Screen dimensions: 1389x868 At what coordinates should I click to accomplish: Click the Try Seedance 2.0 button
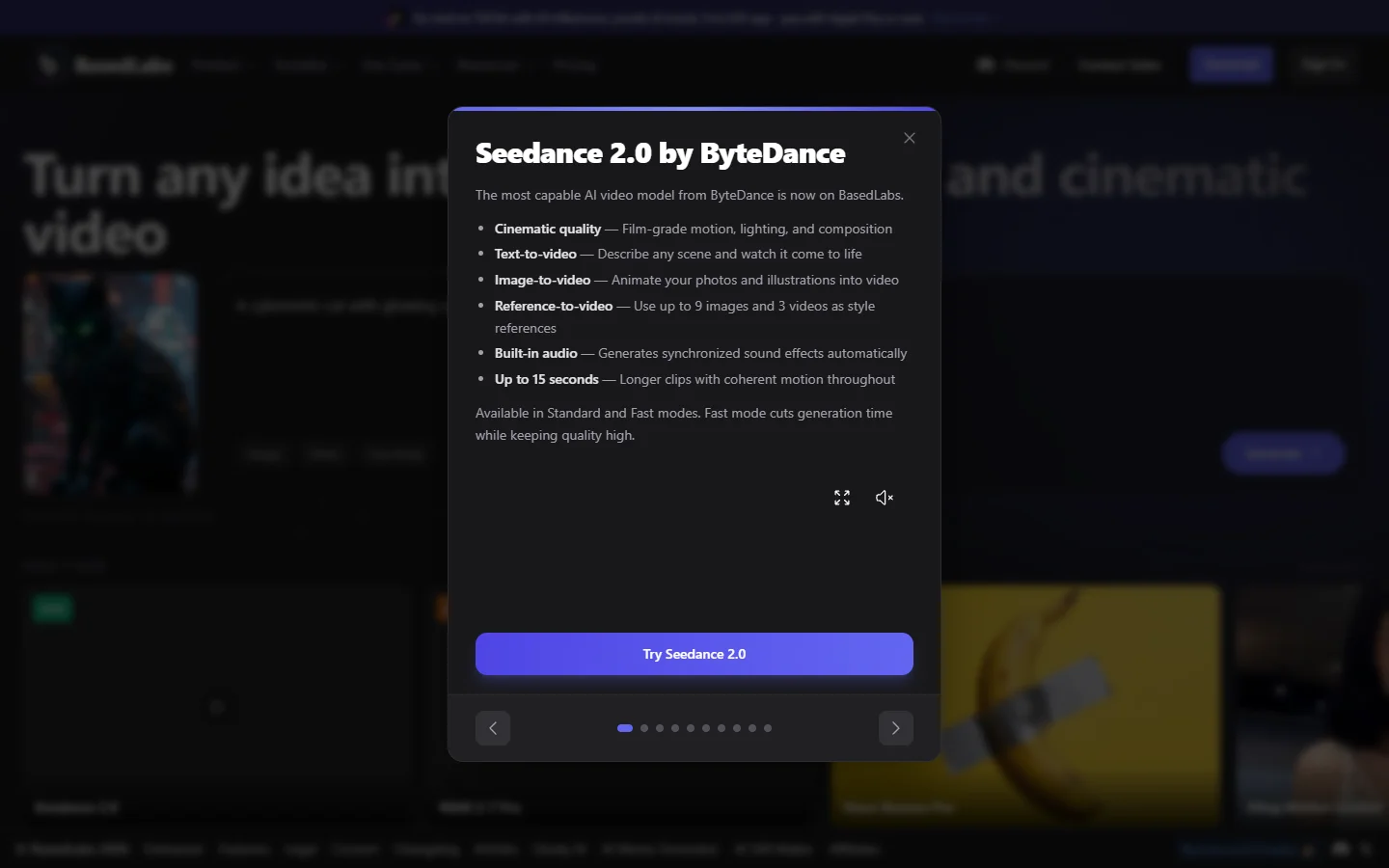(x=694, y=654)
